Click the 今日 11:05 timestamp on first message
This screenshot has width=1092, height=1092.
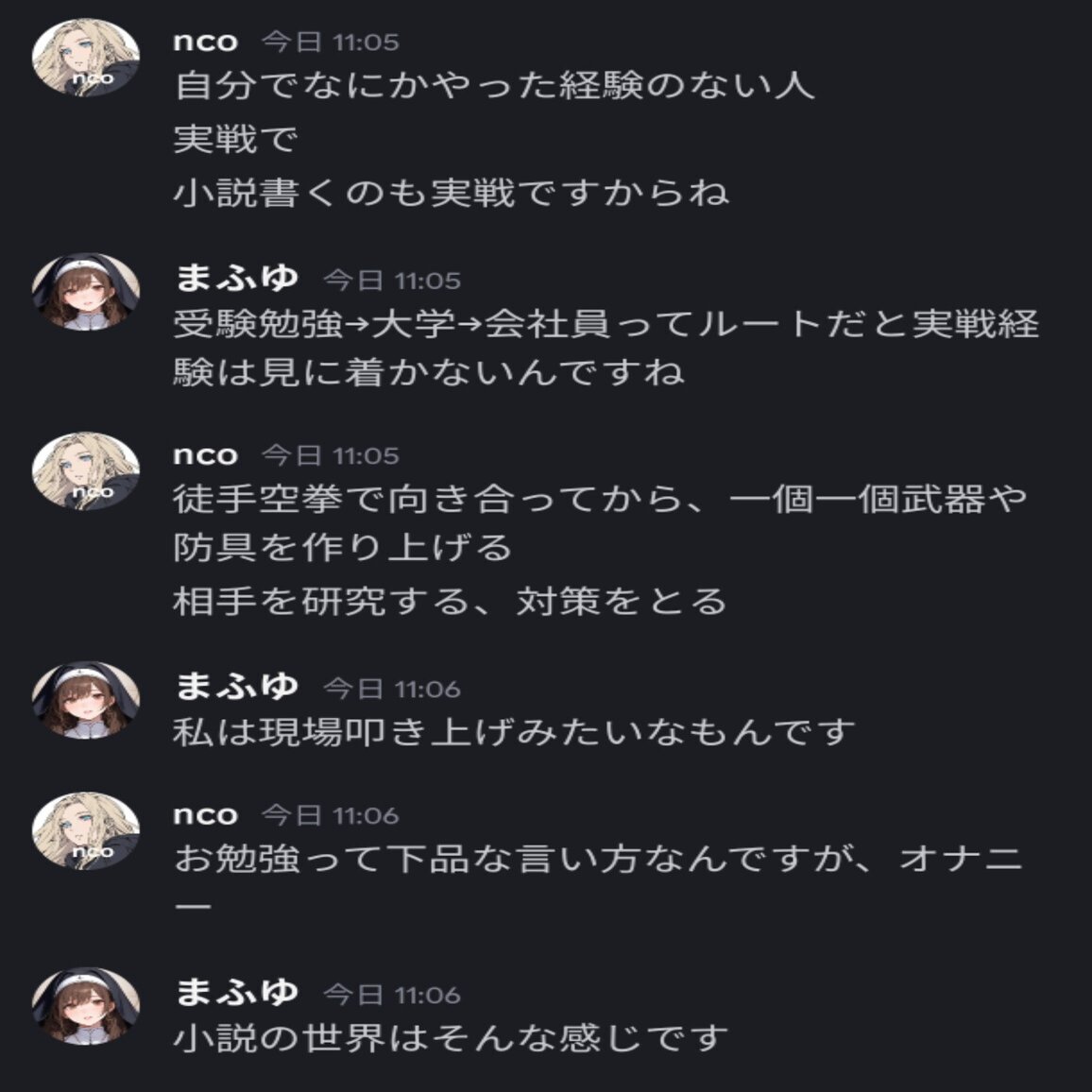click(330, 42)
